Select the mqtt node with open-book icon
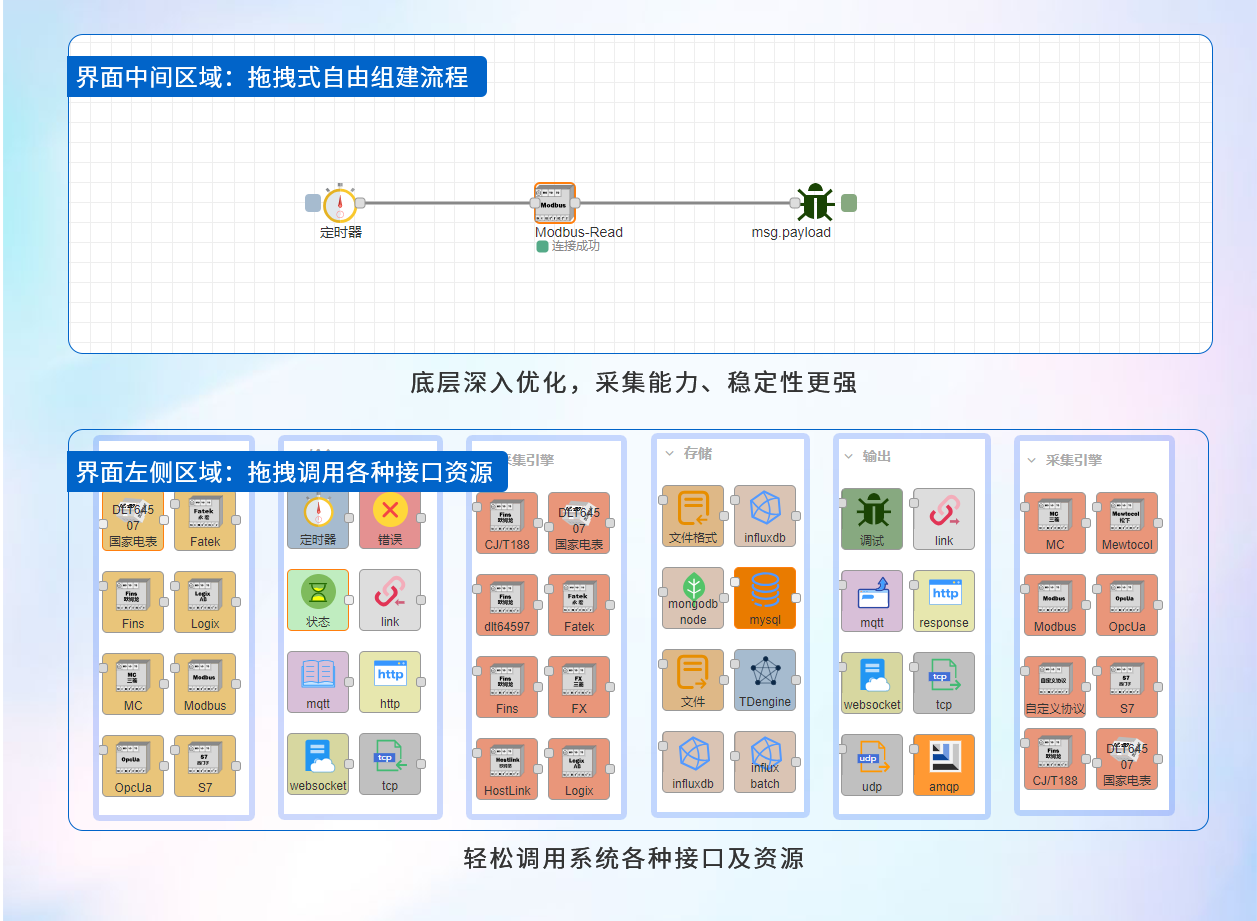This screenshot has height=921, width=1257. [318, 682]
